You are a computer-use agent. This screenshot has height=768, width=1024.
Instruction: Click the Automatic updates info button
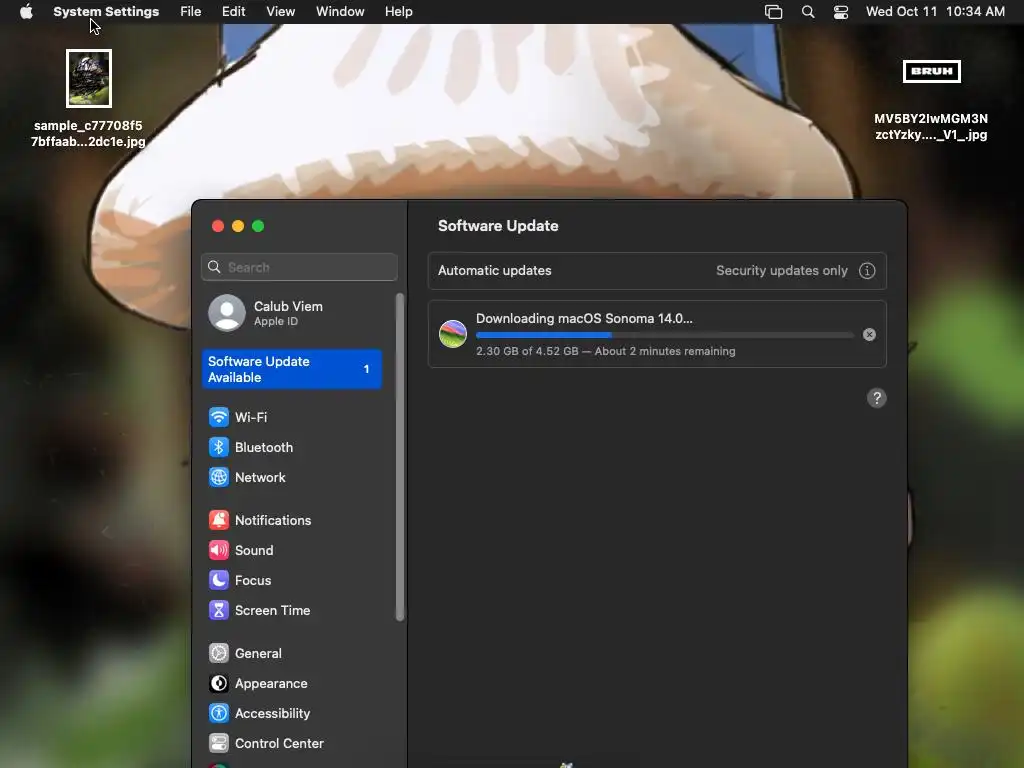[x=867, y=270]
